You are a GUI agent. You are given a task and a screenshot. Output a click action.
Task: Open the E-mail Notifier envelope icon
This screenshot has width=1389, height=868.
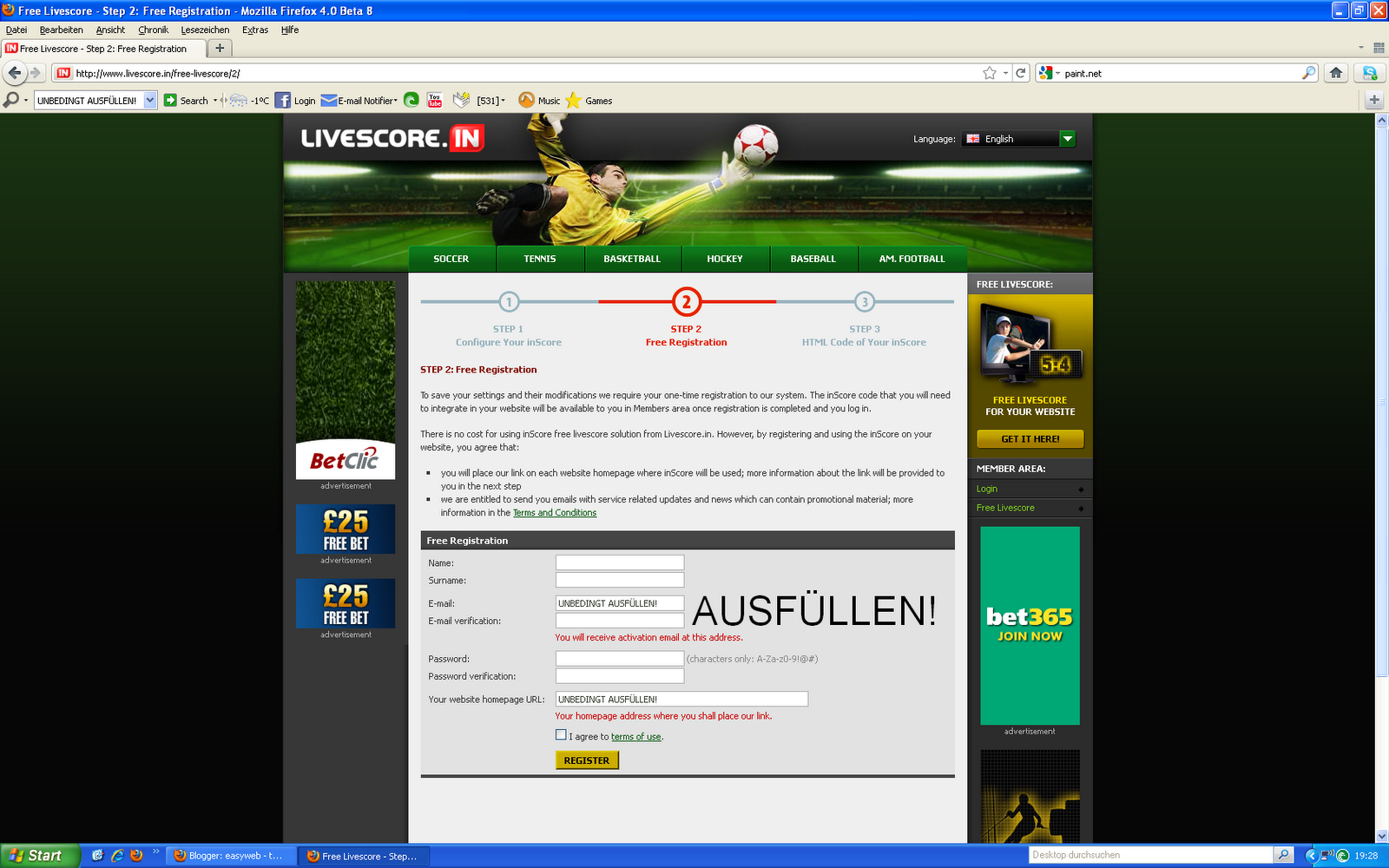point(329,101)
